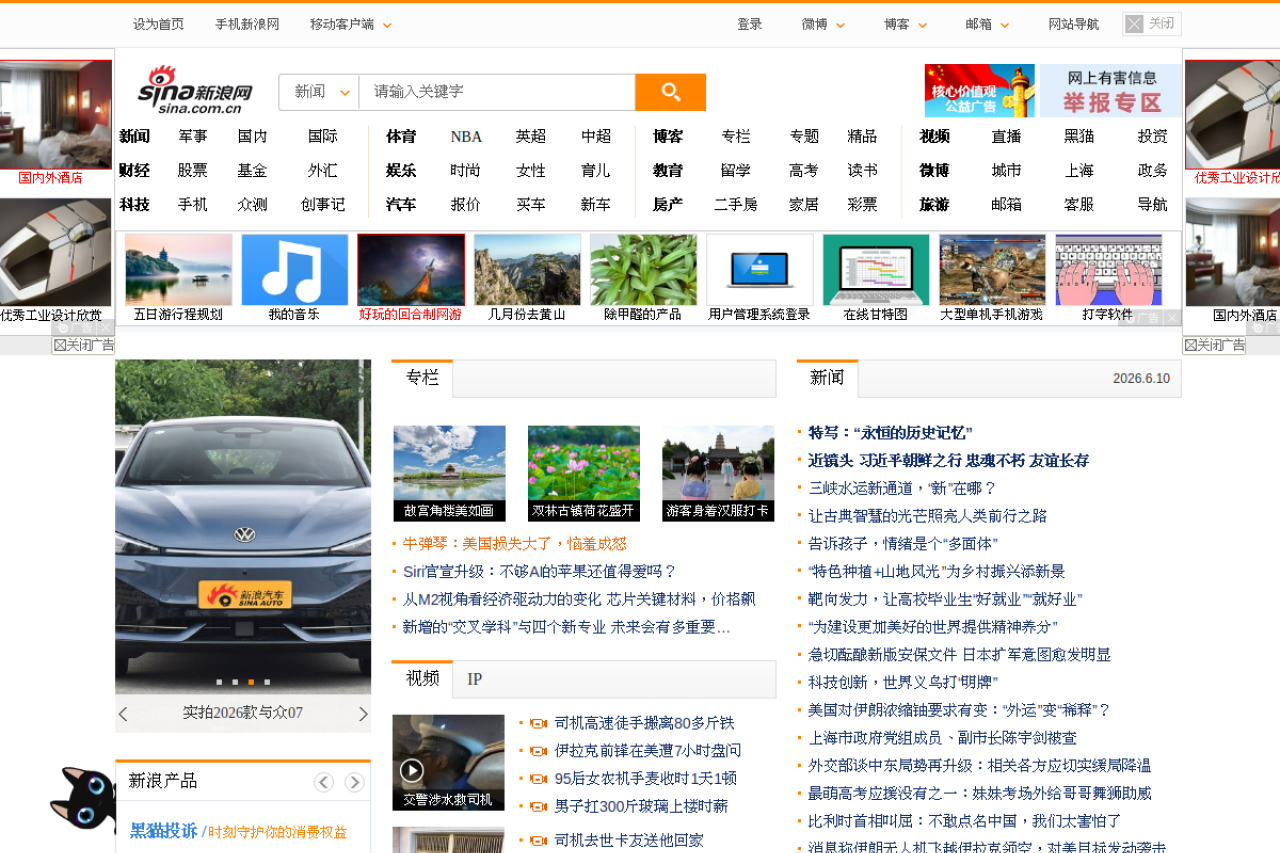
Task: Open 旅游 in navigation menu
Action: [x=934, y=205]
